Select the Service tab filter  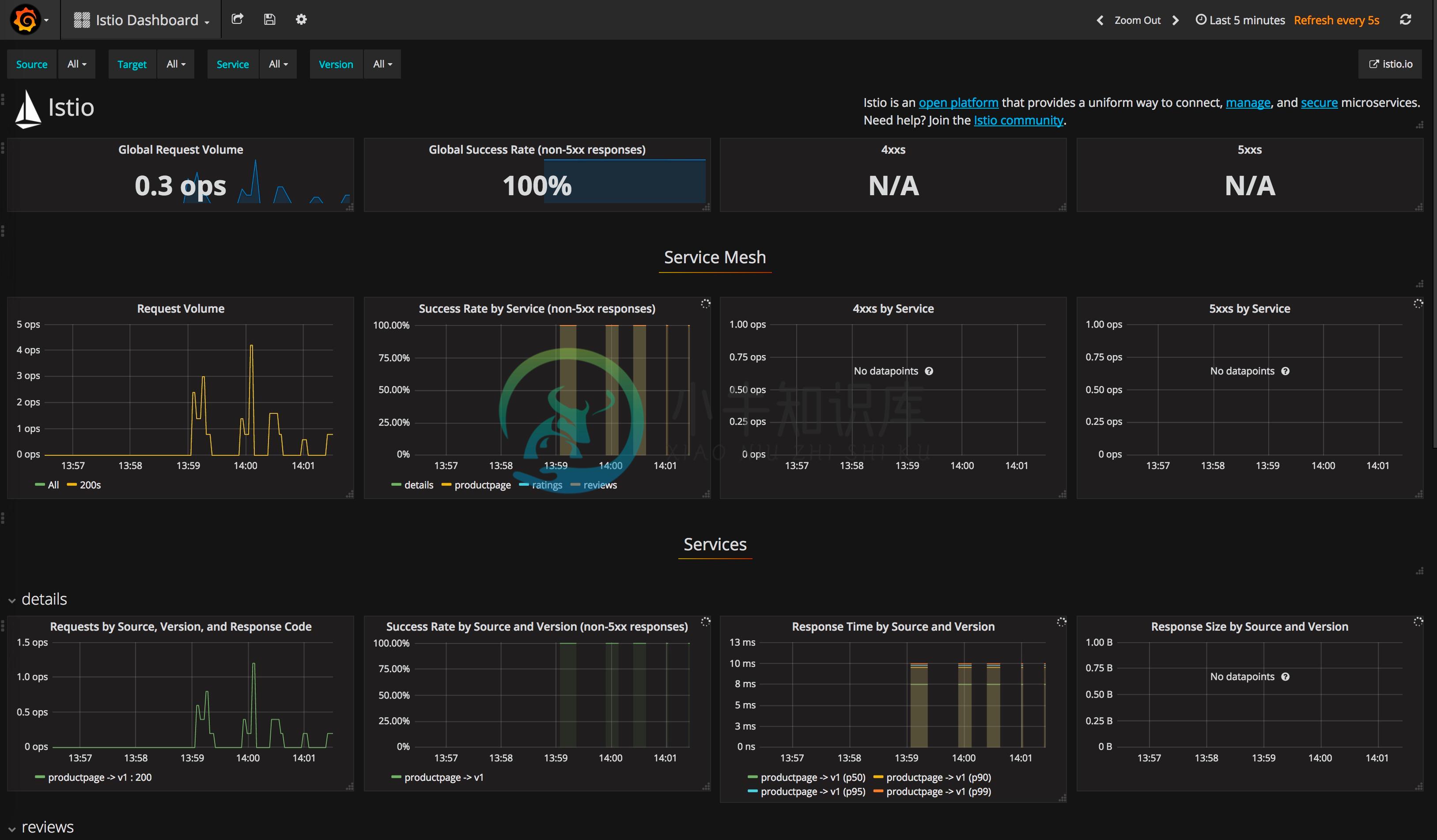click(232, 63)
